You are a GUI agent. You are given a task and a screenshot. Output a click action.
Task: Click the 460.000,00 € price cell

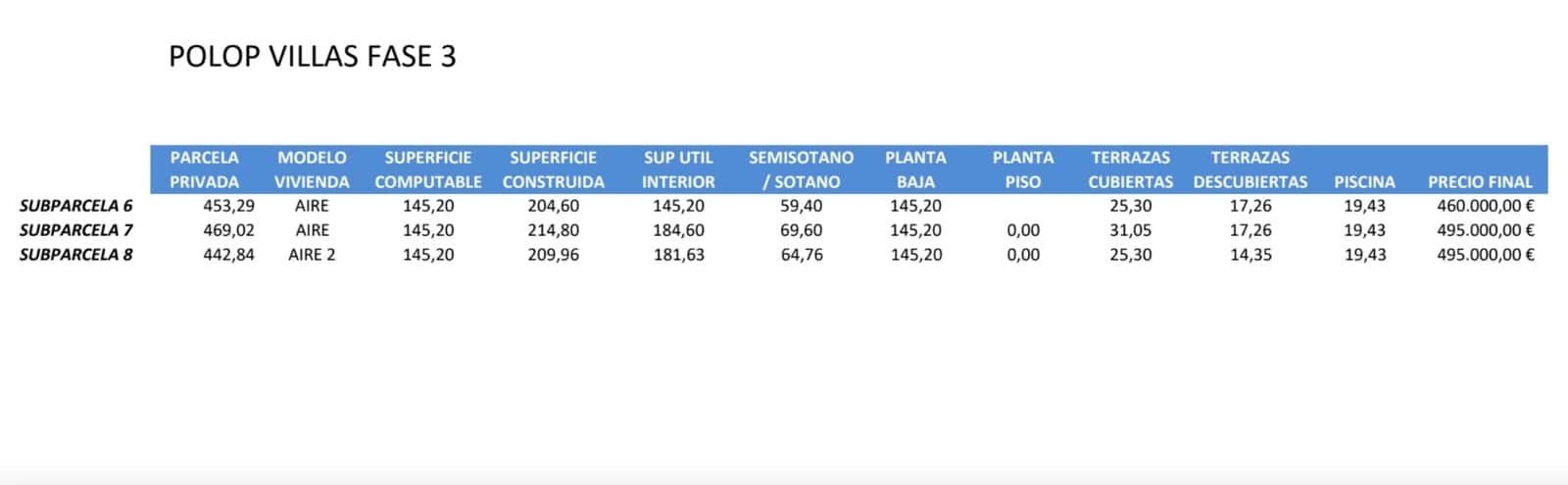(1485, 206)
